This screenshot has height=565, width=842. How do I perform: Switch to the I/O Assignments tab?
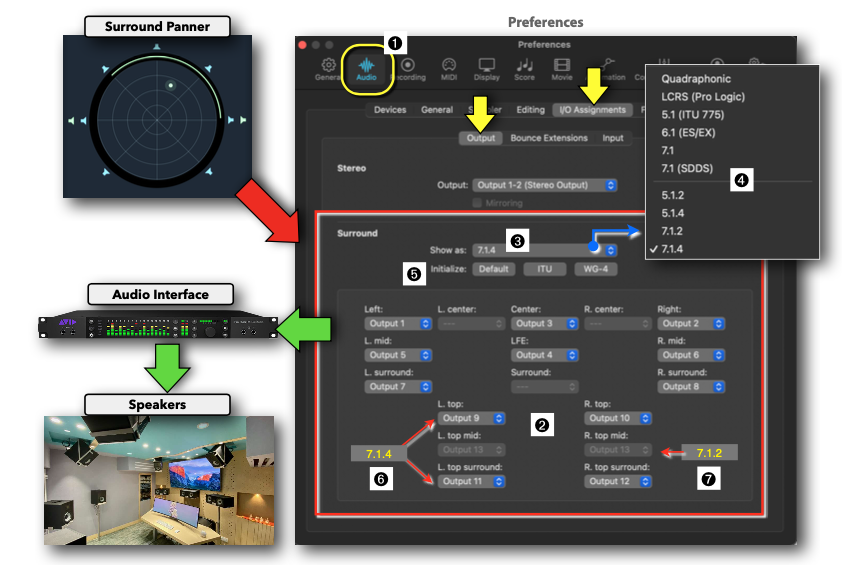pos(593,110)
